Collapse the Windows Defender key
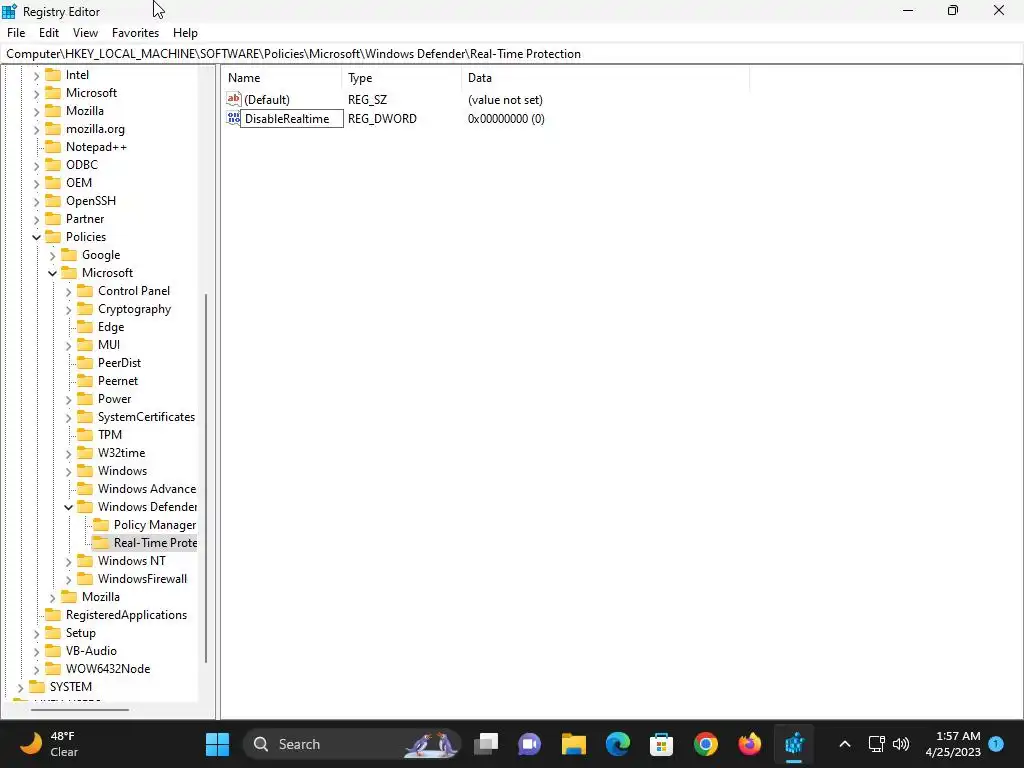 pyautogui.click(x=69, y=507)
